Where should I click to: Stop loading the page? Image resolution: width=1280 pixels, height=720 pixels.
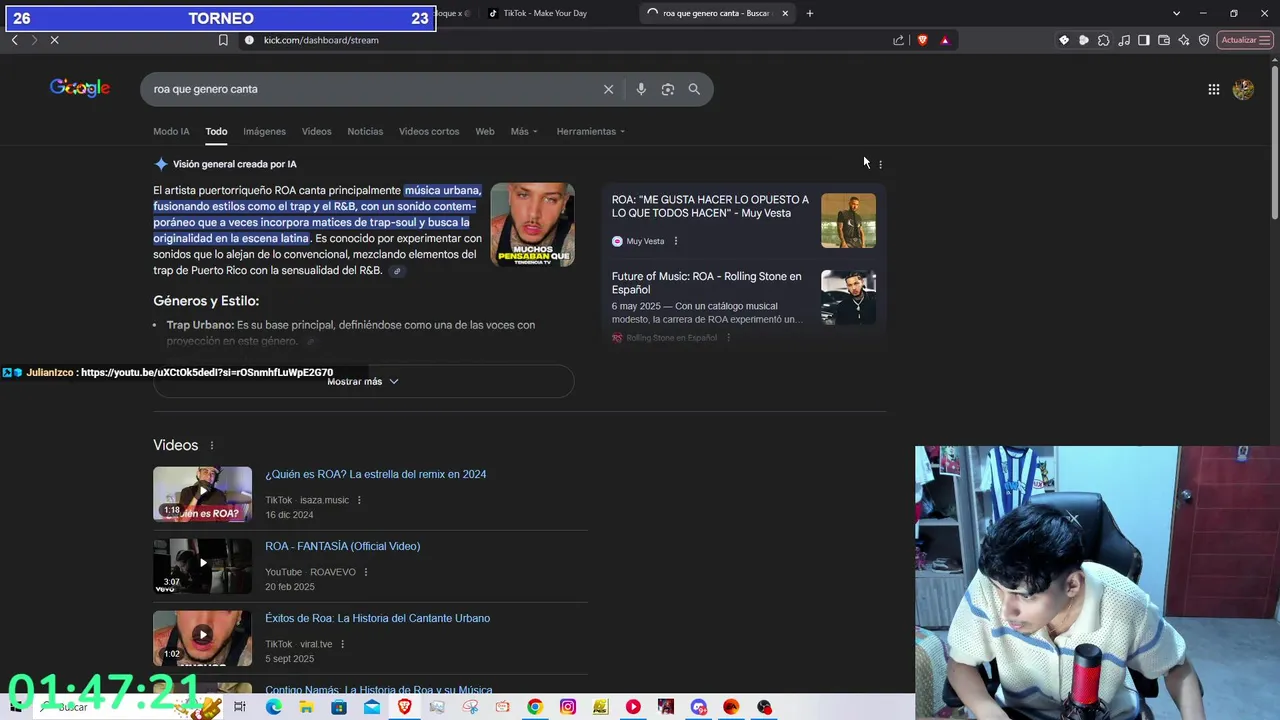point(54,40)
